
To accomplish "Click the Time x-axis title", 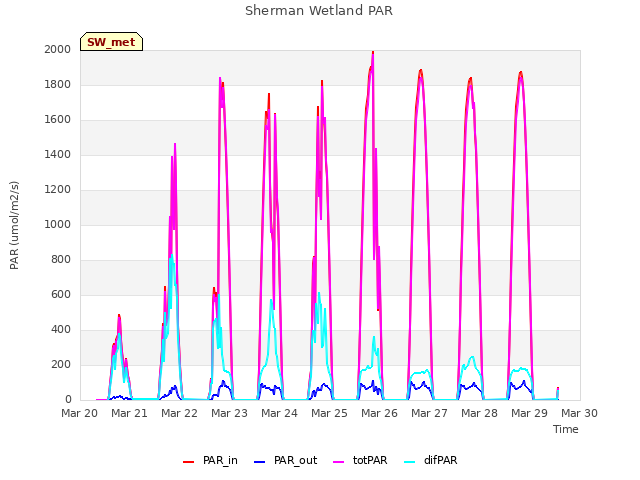I will click(x=566, y=429).
